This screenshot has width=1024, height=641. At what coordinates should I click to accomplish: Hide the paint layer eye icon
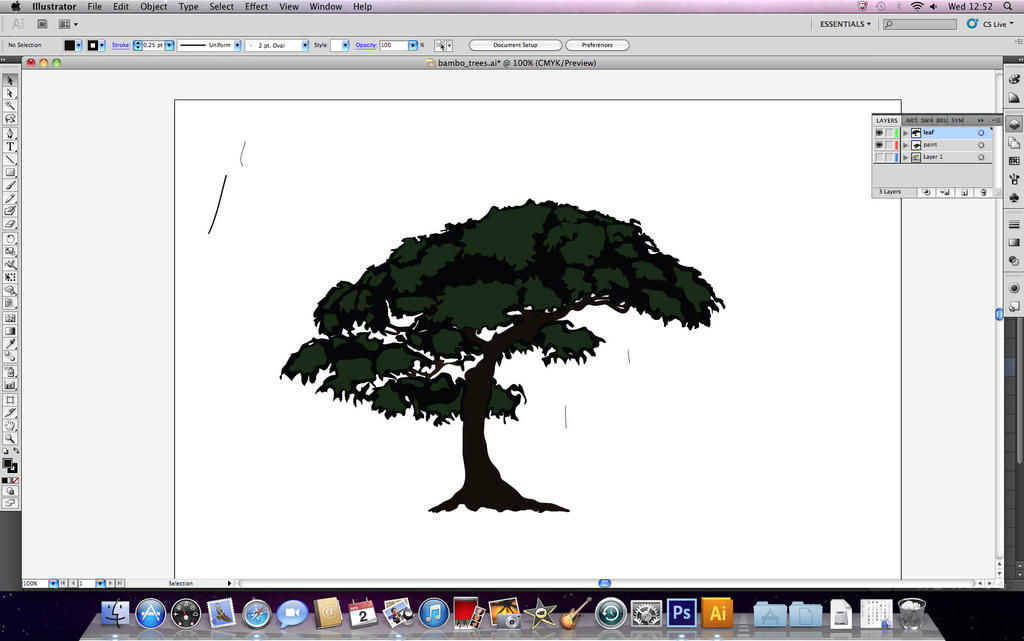879,145
